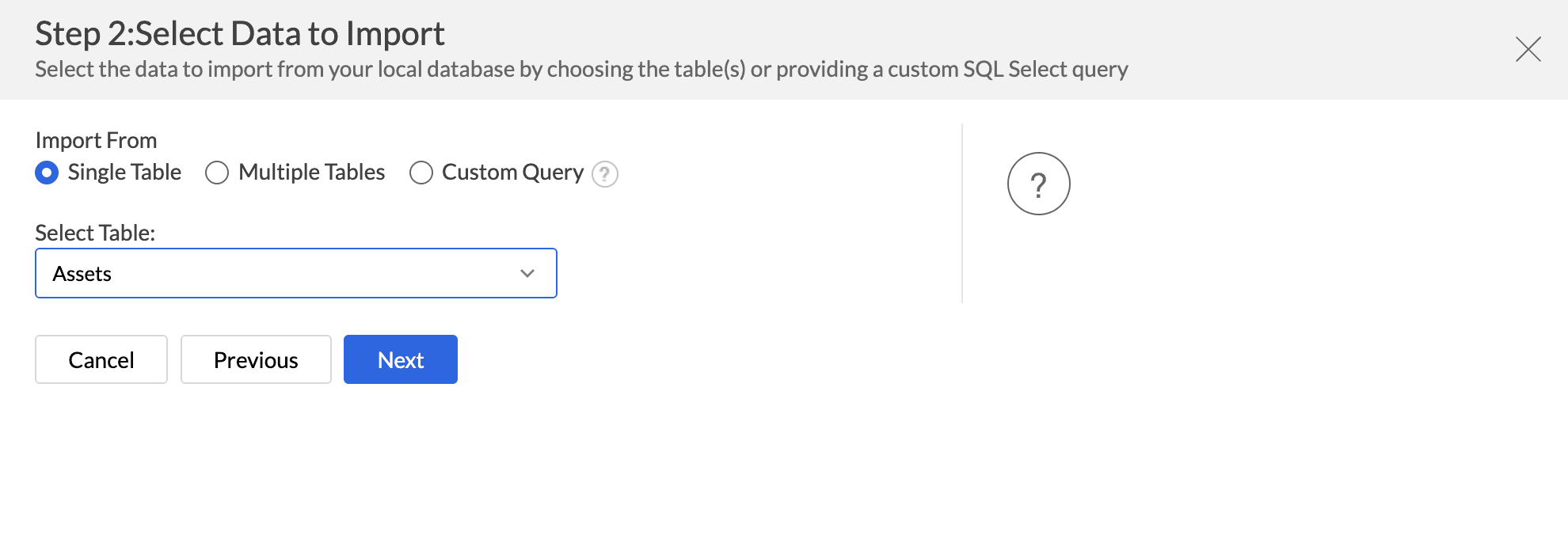Choose Custom Query as import source
The height and width of the screenshot is (543, 1568).
coord(421,173)
